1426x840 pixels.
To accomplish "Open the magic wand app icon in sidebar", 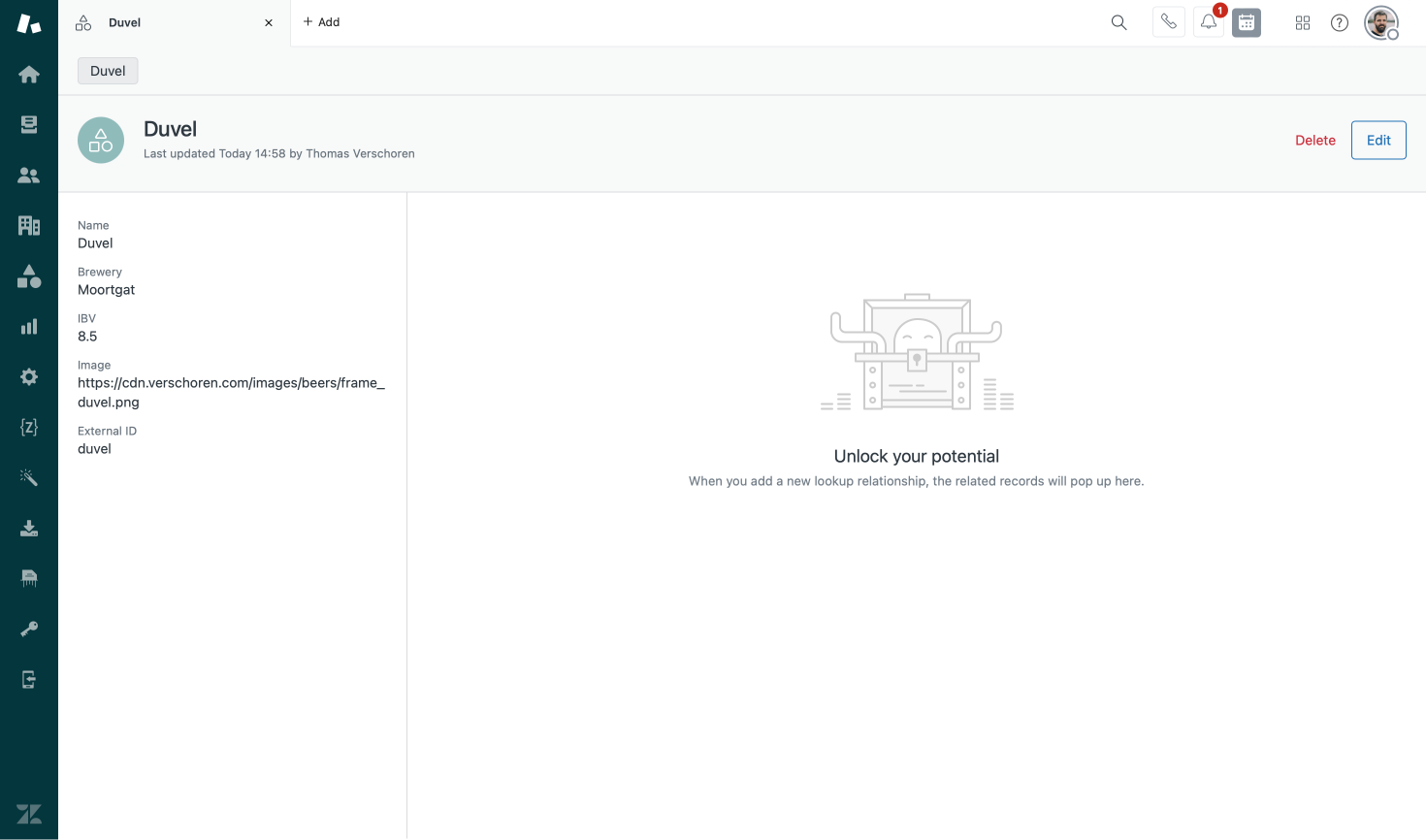I will pyautogui.click(x=29, y=477).
